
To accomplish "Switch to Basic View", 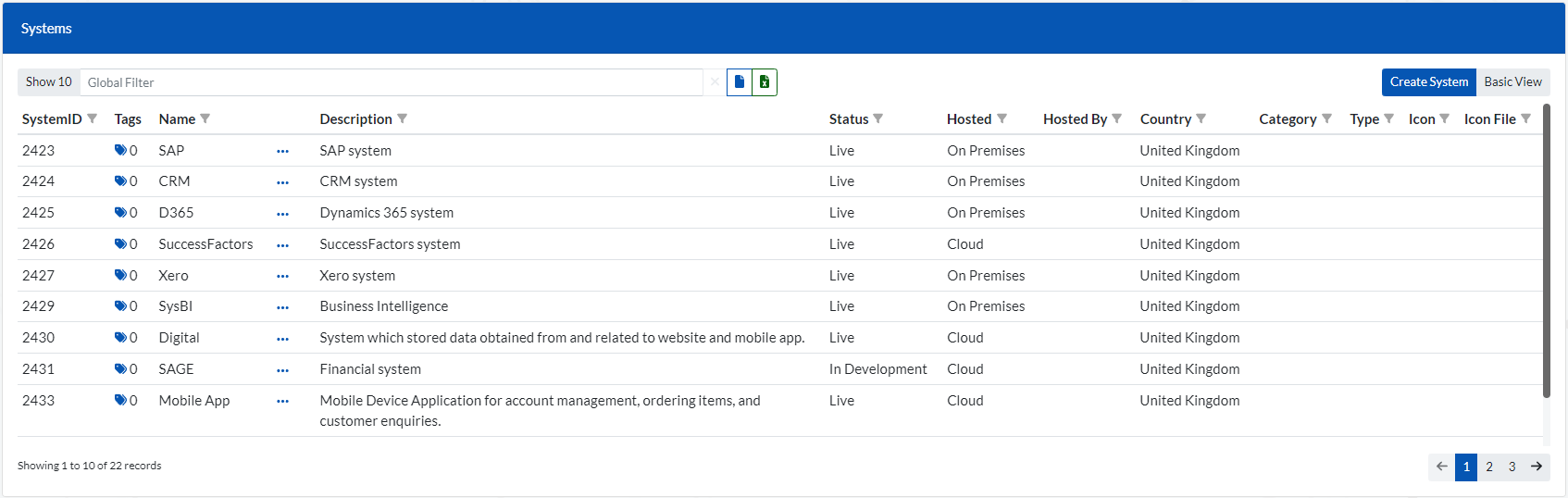I will pos(1512,82).
